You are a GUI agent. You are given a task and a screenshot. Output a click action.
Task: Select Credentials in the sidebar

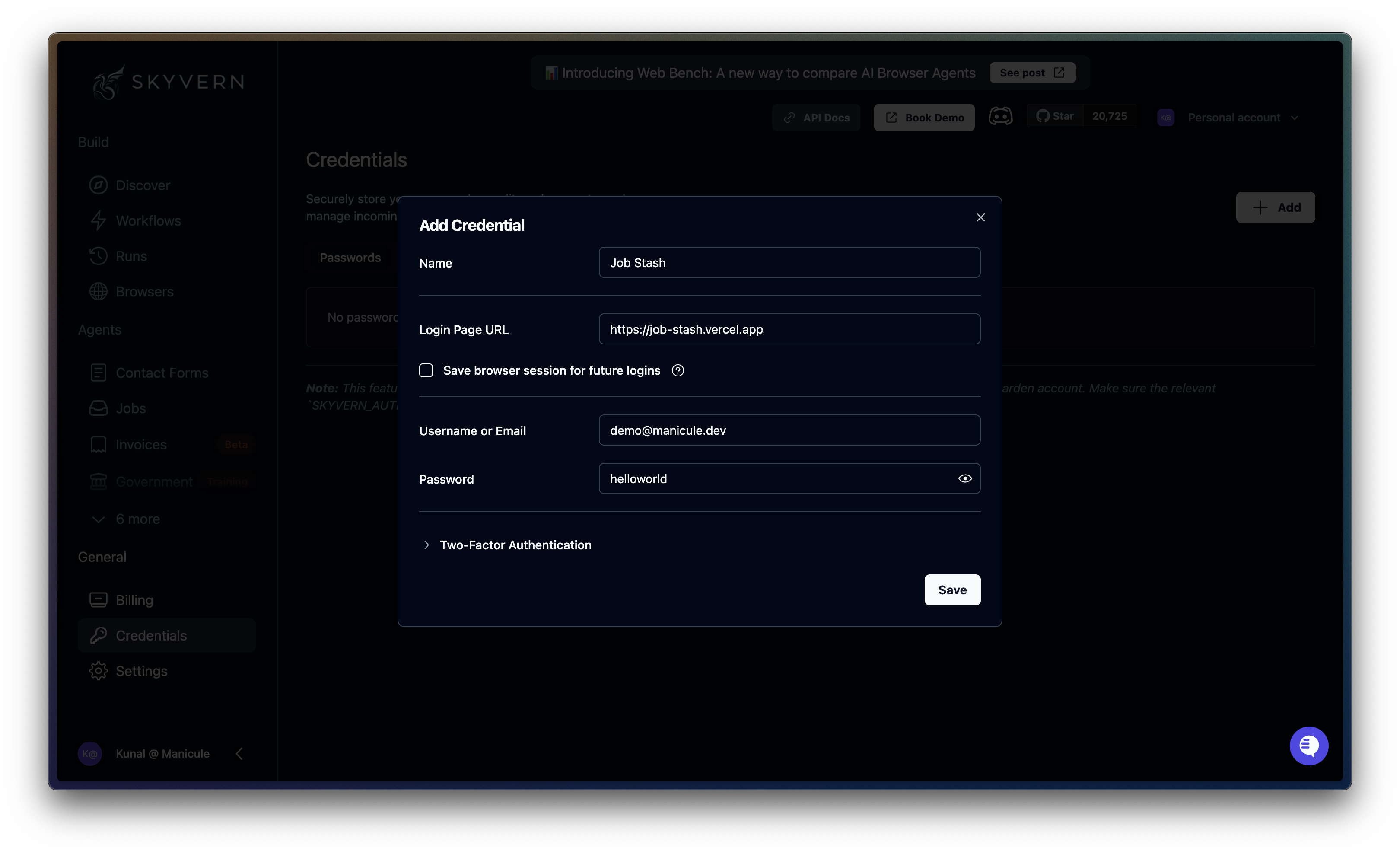[x=150, y=635]
